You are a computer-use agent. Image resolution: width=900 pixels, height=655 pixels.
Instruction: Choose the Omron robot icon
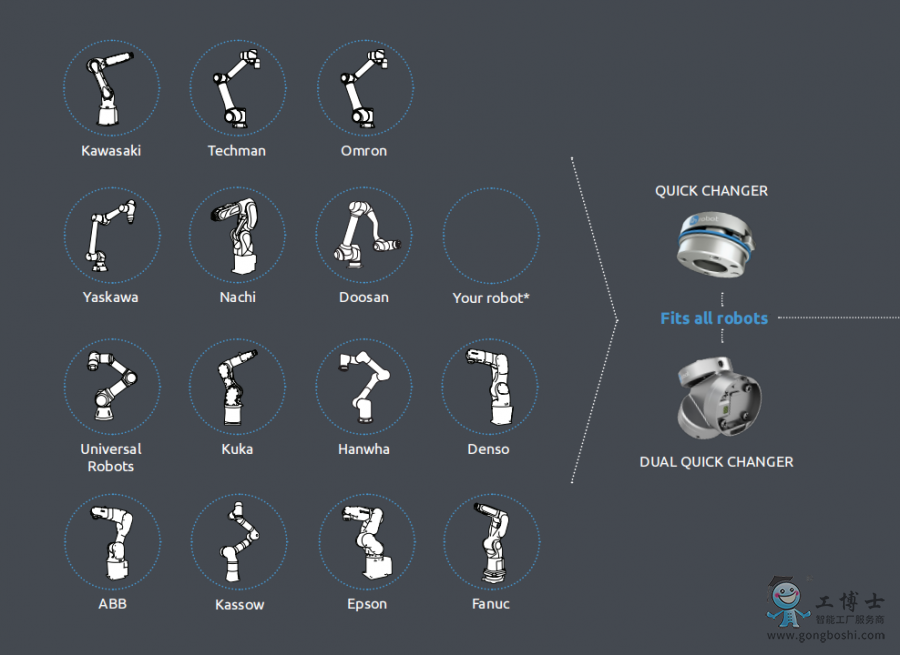[363, 88]
